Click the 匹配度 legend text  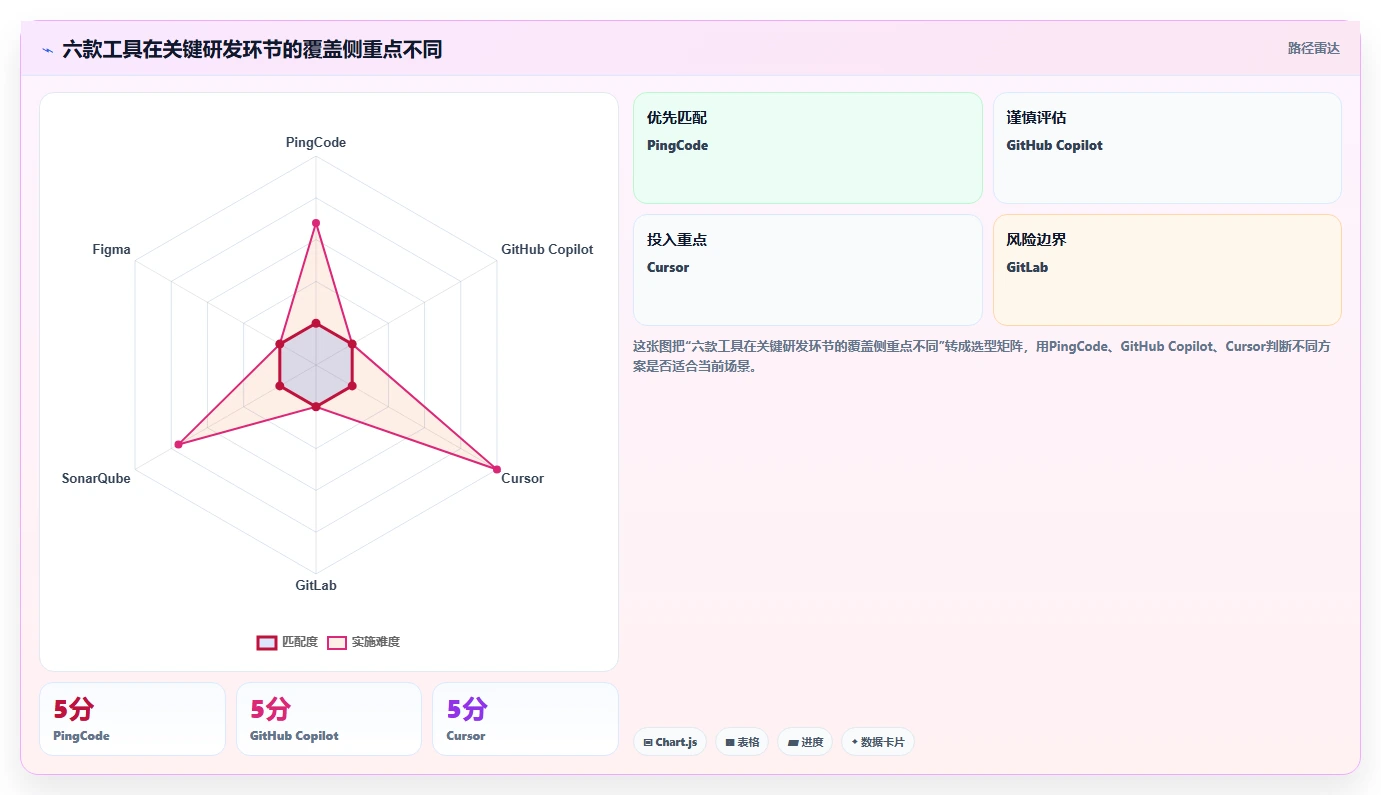pyautogui.click(x=300, y=642)
